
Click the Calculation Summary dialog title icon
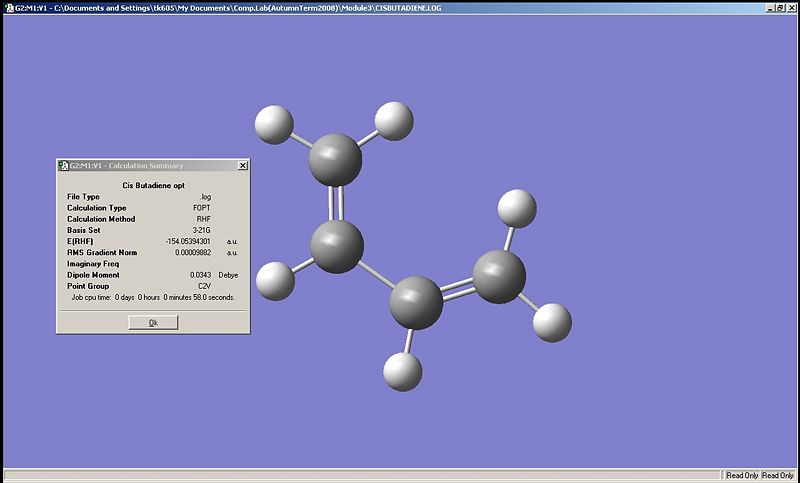pos(64,165)
